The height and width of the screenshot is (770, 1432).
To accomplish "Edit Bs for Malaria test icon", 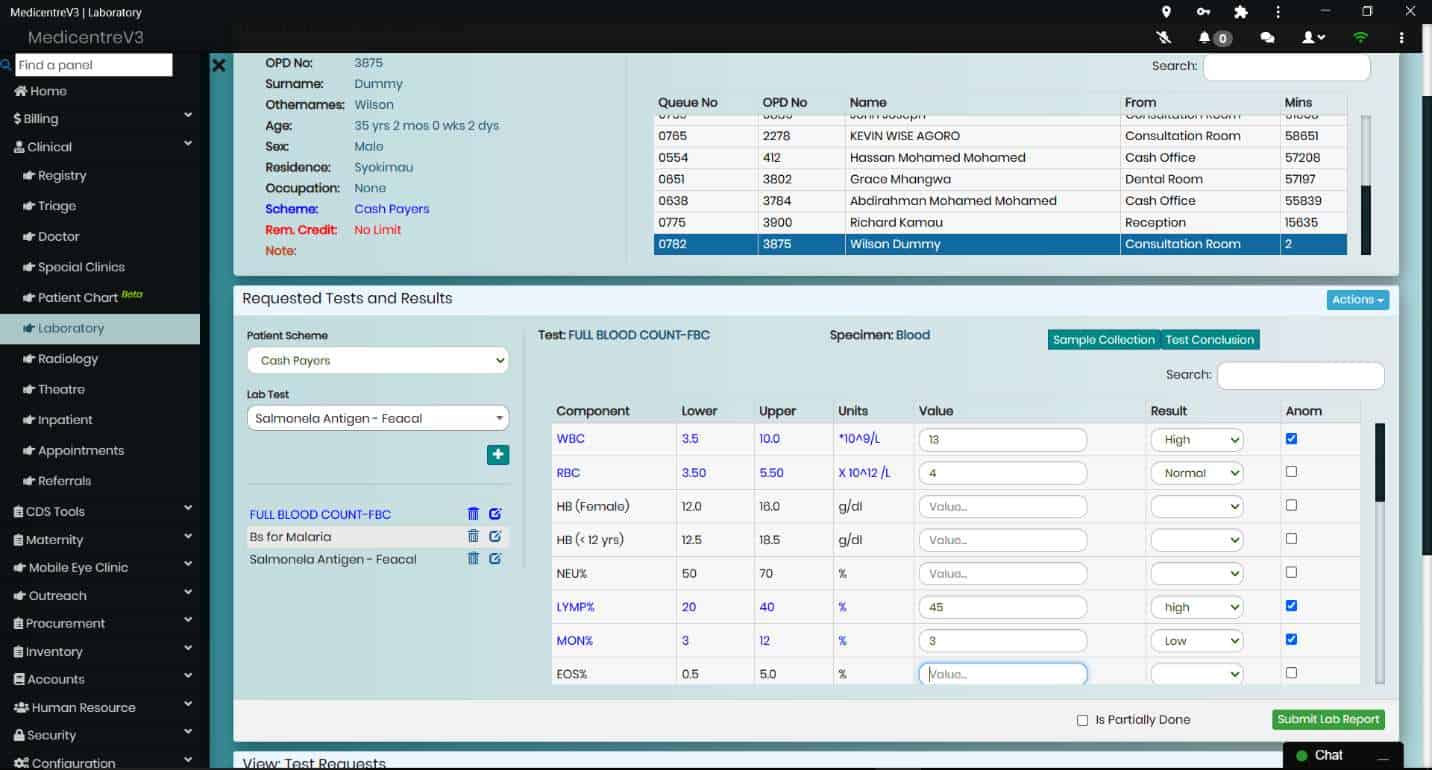I will point(495,536).
